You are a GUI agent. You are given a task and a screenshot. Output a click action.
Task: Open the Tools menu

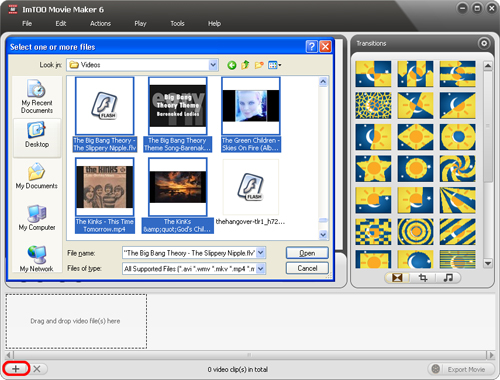[177, 24]
